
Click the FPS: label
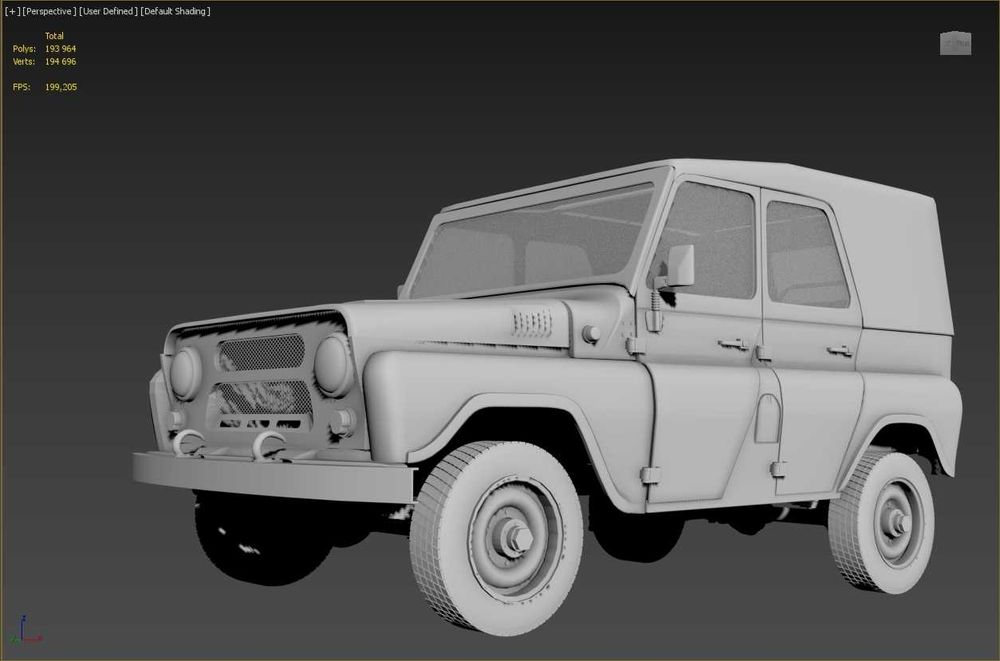pos(22,87)
